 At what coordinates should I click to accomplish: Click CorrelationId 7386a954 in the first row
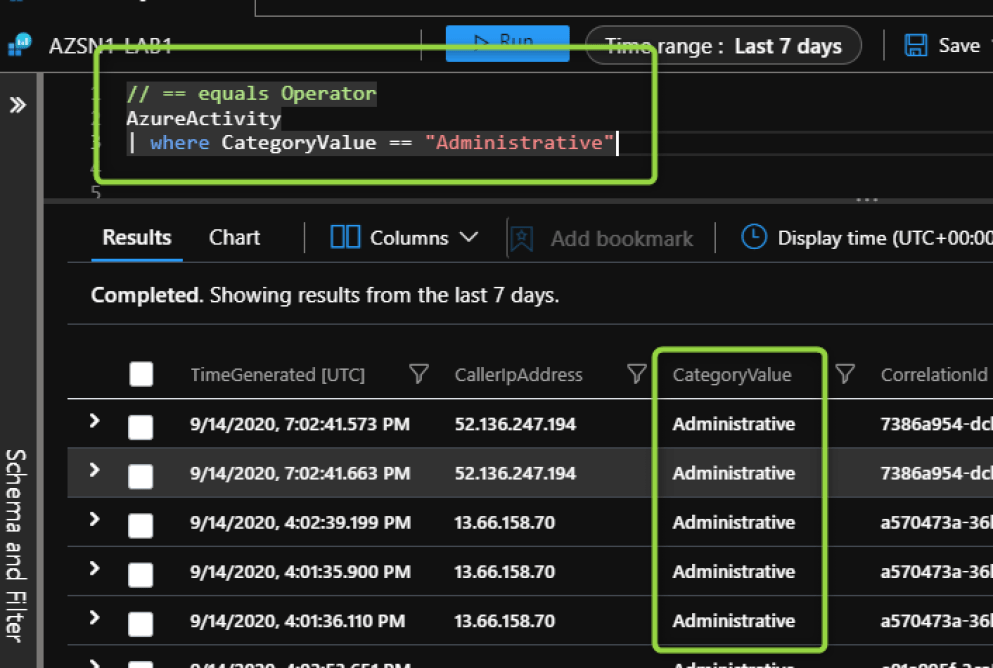(936, 424)
